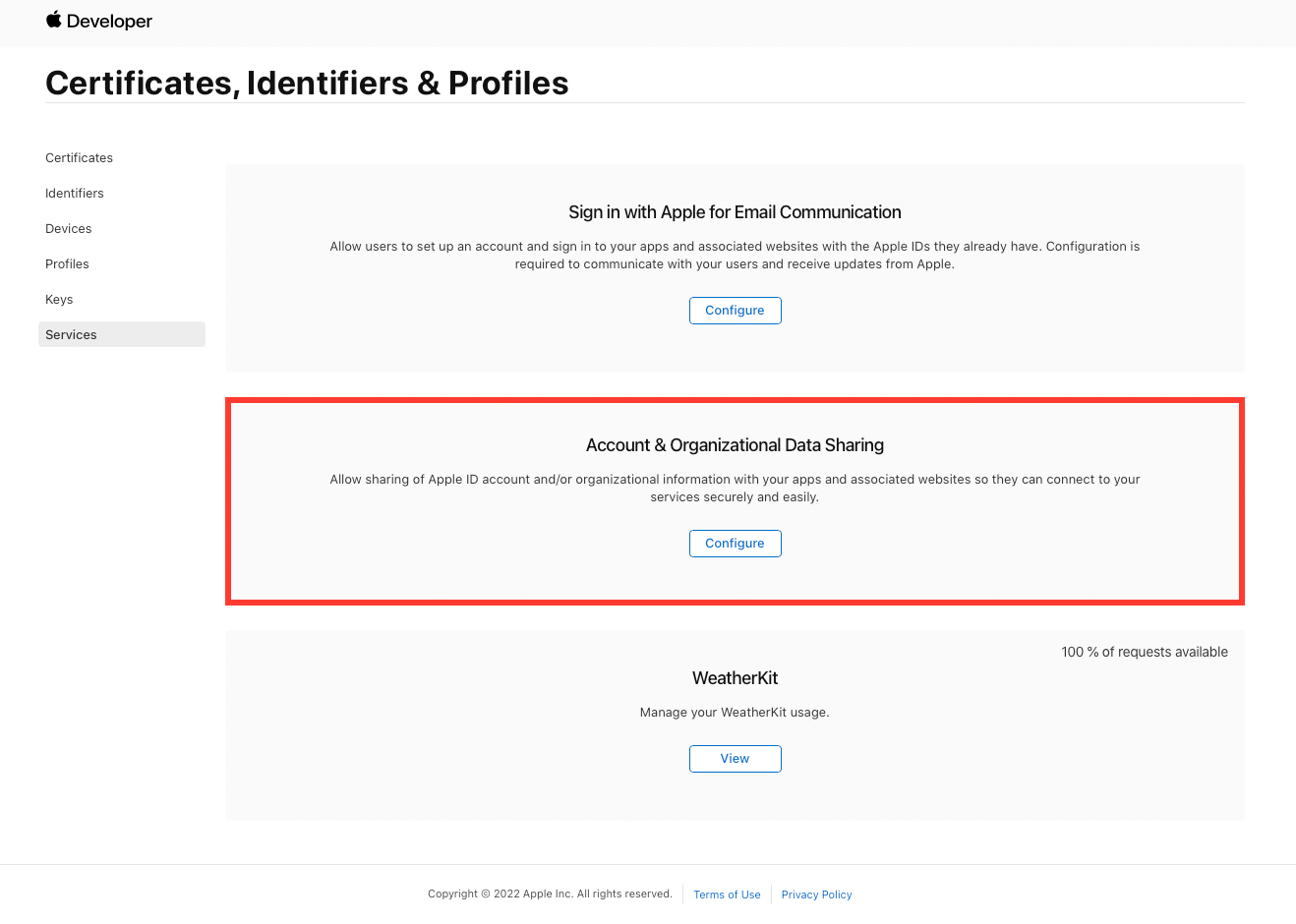Screen dimensions: 1296x924
Task: Open the Profiles section
Action: [x=67, y=263]
